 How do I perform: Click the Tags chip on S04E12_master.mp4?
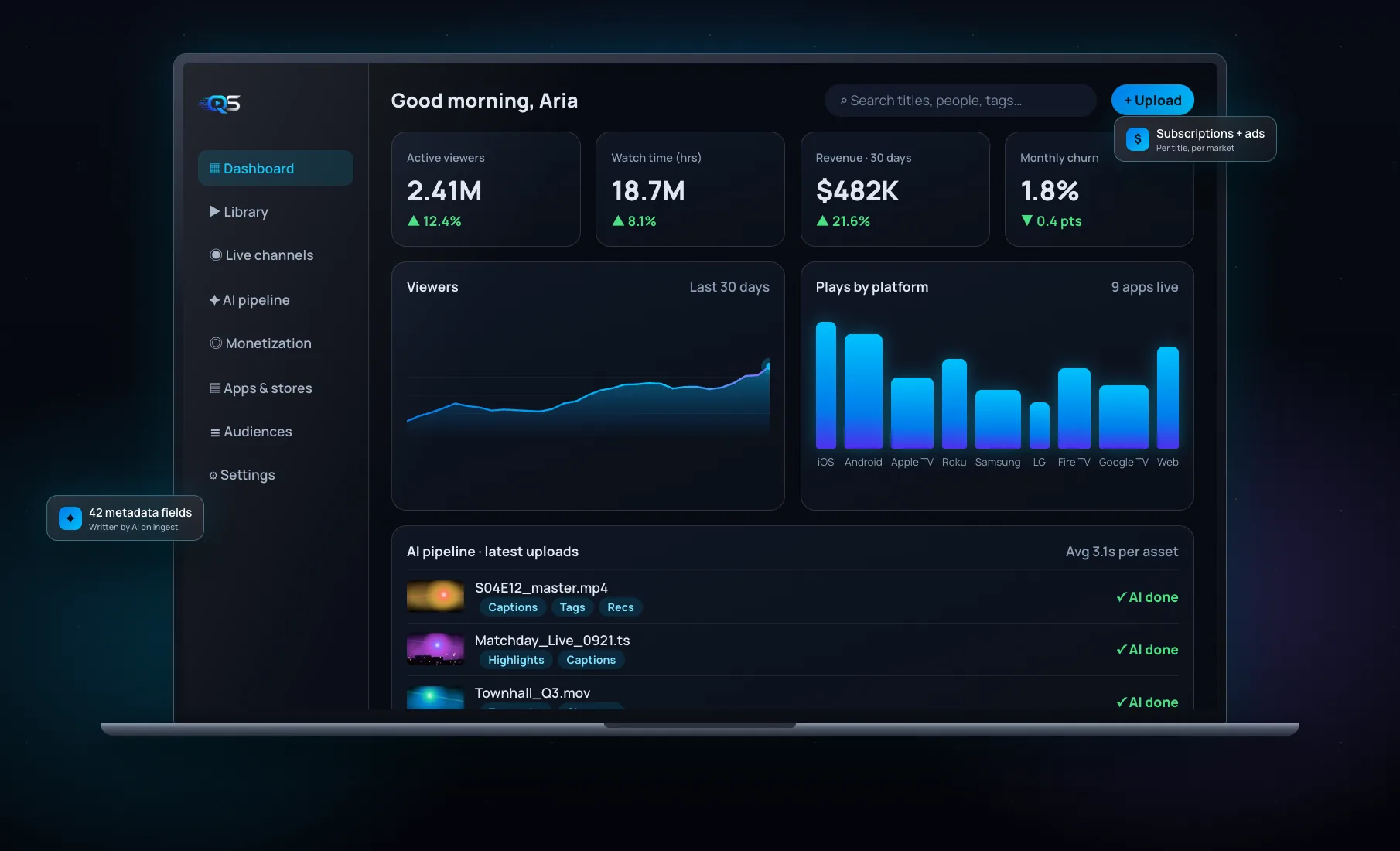click(x=572, y=607)
